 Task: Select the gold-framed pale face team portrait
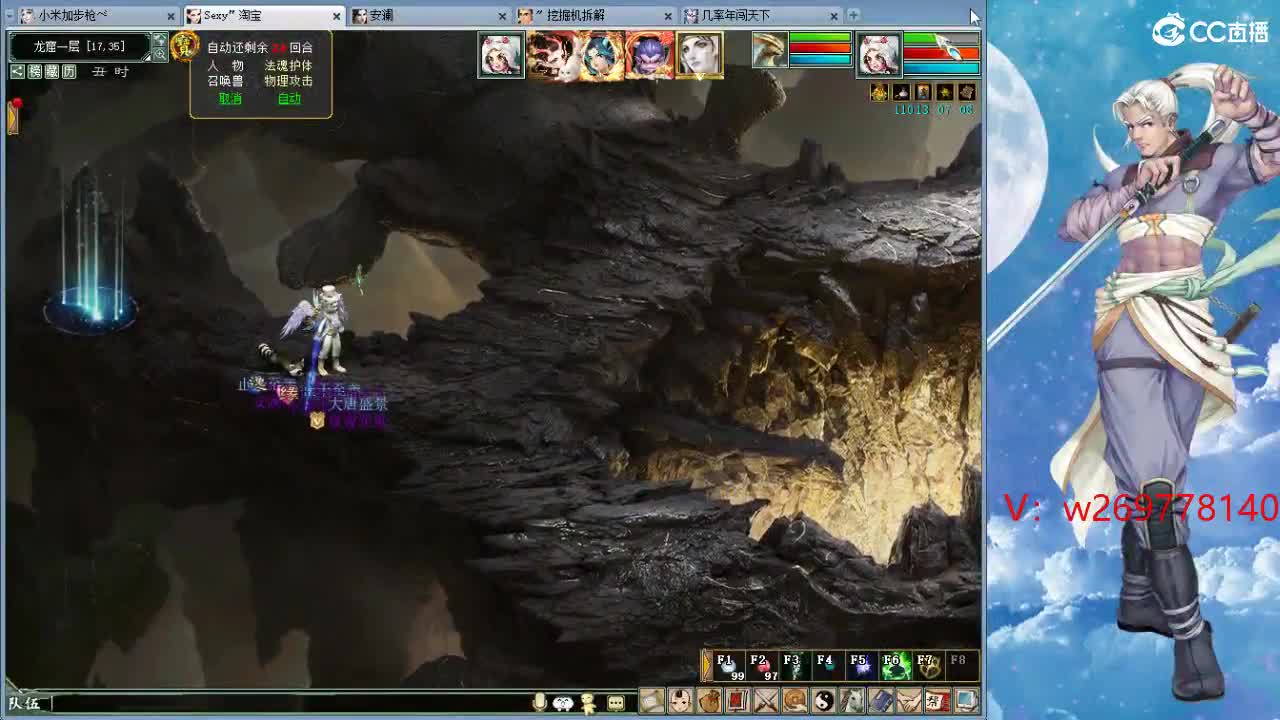700,54
